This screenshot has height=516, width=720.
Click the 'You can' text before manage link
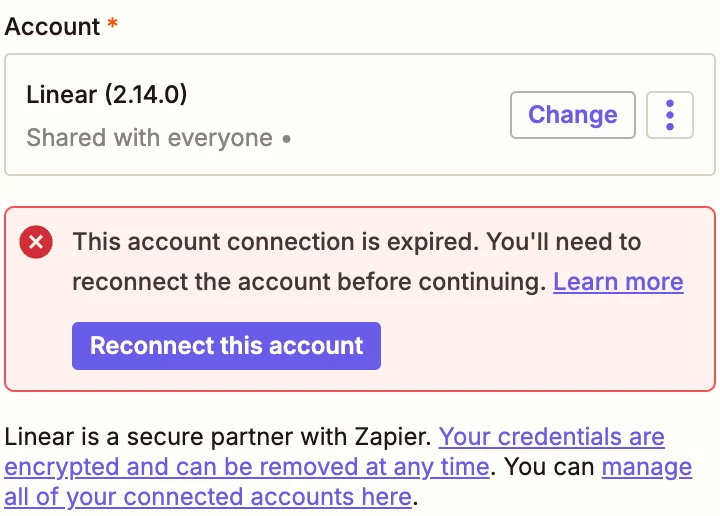click(549, 467)
